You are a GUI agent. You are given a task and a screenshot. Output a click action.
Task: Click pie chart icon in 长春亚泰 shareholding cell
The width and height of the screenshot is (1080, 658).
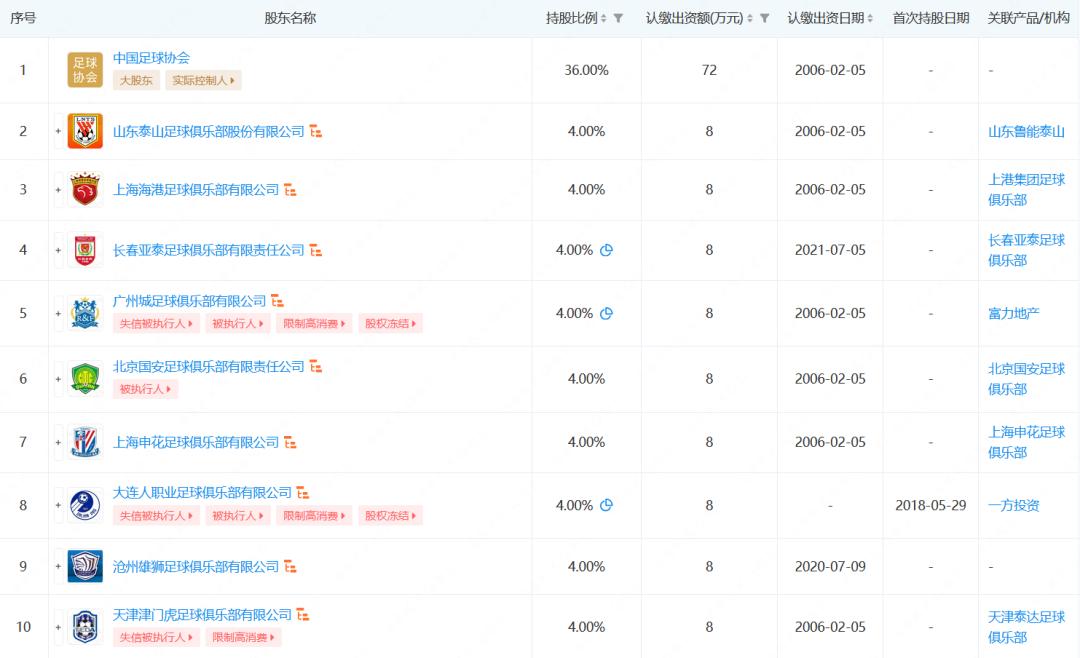click(x=606, y=250)
